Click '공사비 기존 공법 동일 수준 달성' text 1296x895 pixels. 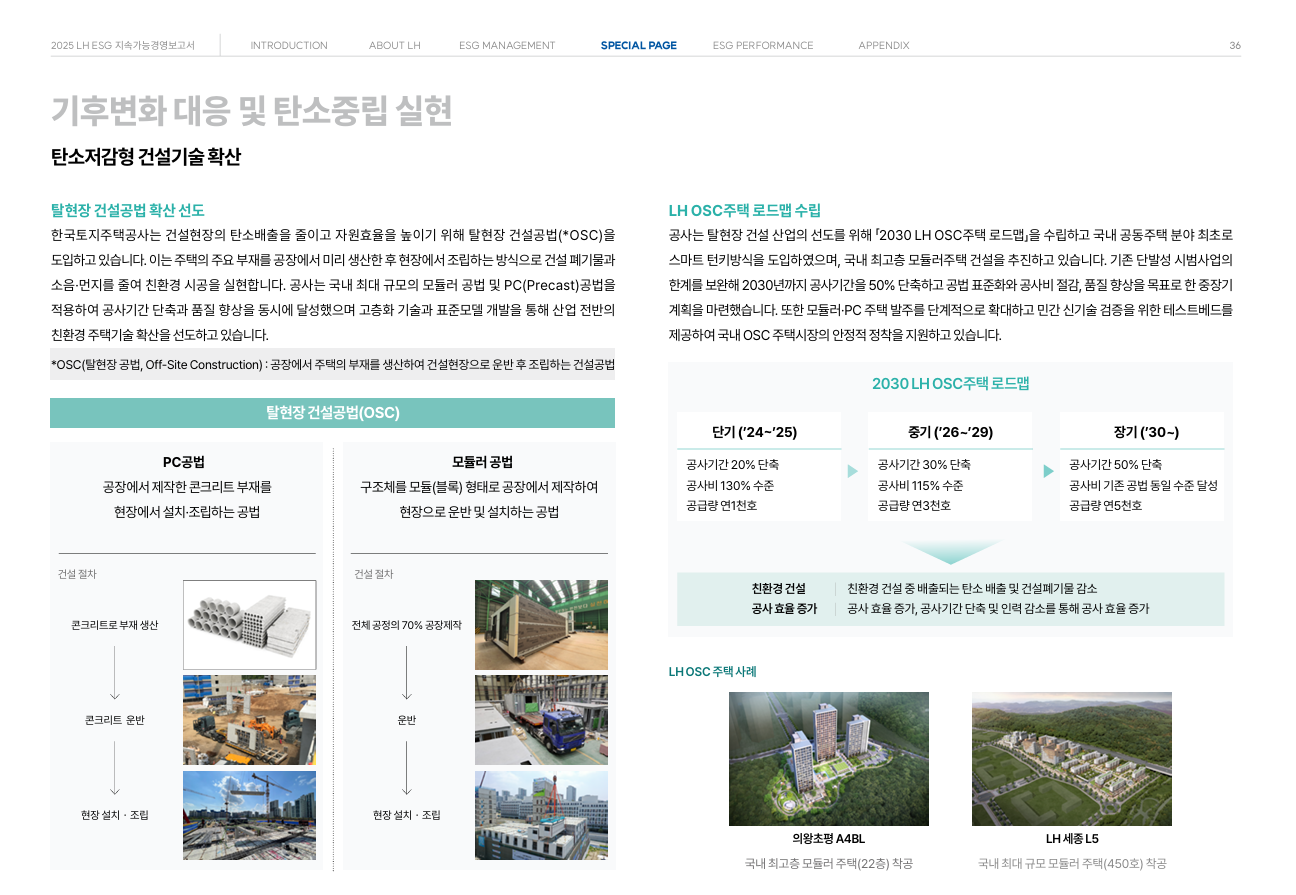tap(1143, 486)
